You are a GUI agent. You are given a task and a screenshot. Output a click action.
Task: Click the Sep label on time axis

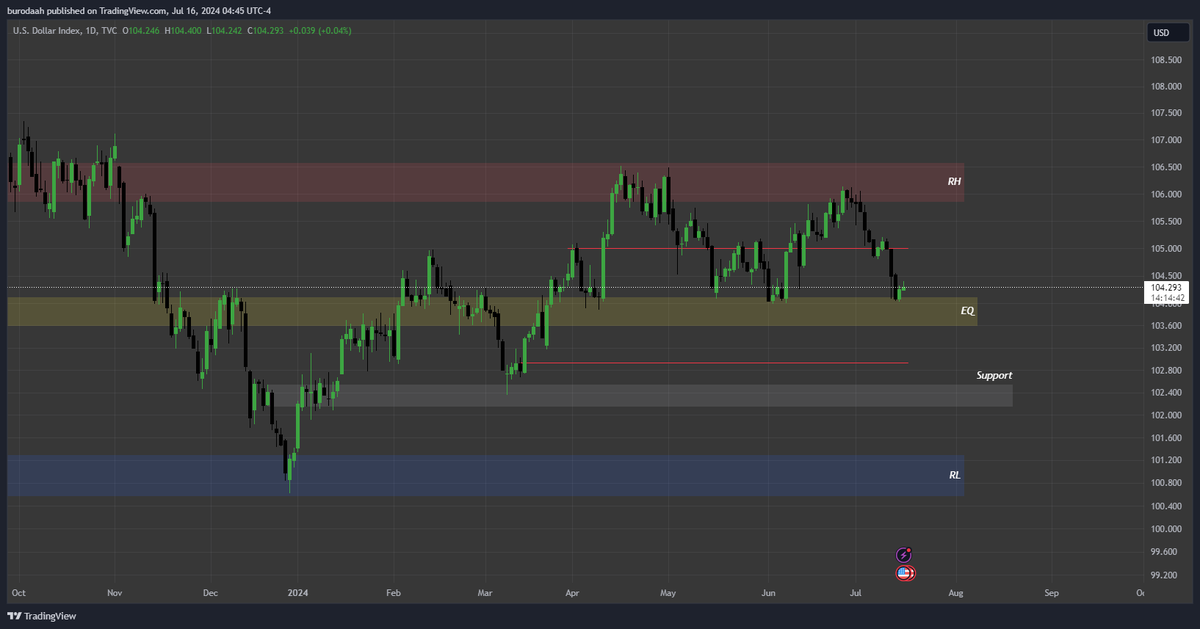tap(1051, 592)
